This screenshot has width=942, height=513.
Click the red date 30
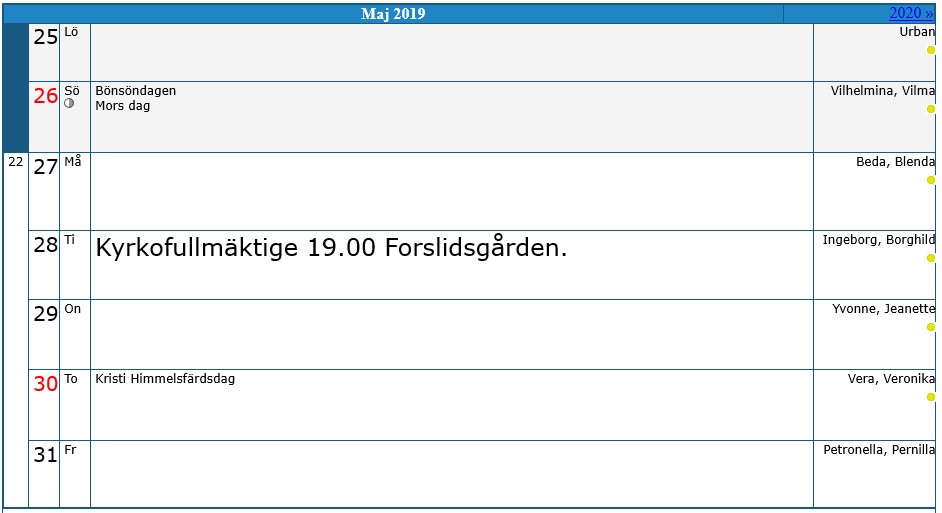[x=45, y=383]
